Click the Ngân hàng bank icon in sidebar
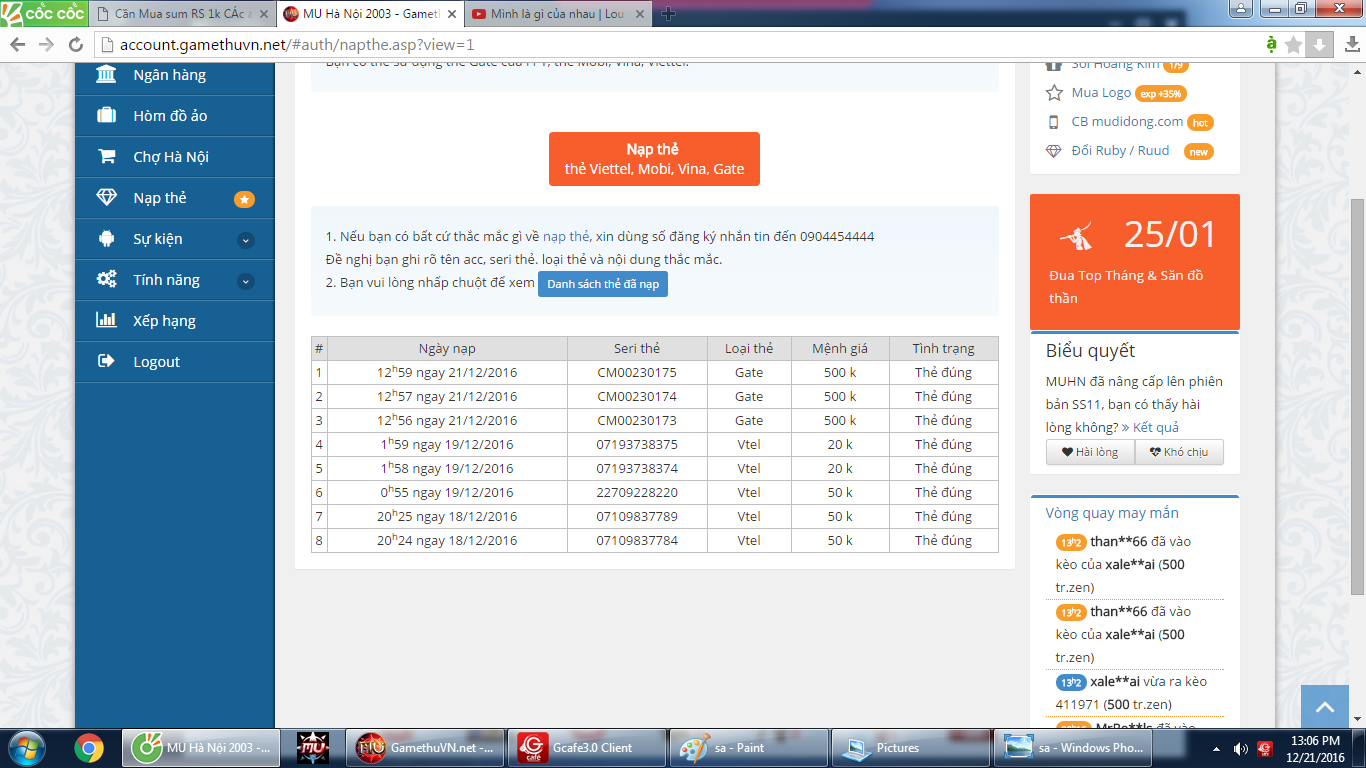Screen dimensions: 1366x768 [x=106, y=75]
